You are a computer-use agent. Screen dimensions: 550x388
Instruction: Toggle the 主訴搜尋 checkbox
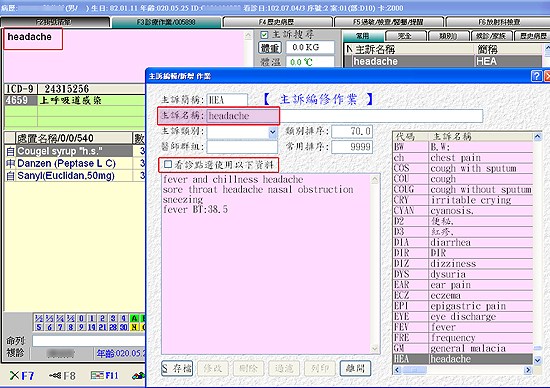tap(264, 35)
